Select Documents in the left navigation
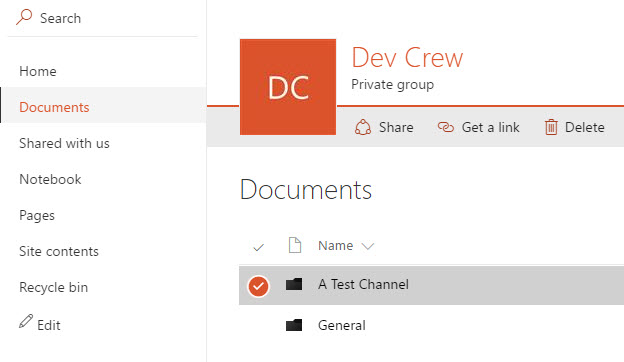 point(54,107)
